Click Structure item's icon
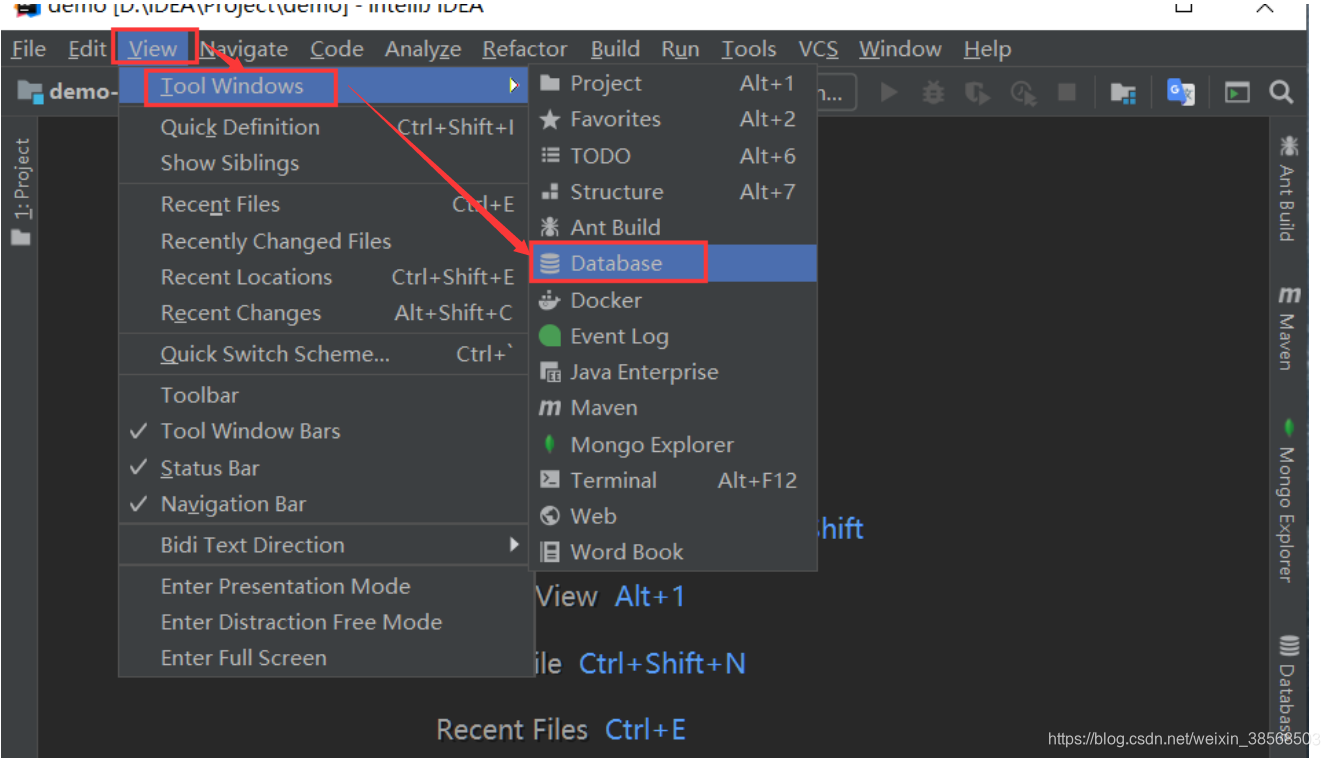The width and height of the screenshot is (1330, 758). (x=550, y=192)
